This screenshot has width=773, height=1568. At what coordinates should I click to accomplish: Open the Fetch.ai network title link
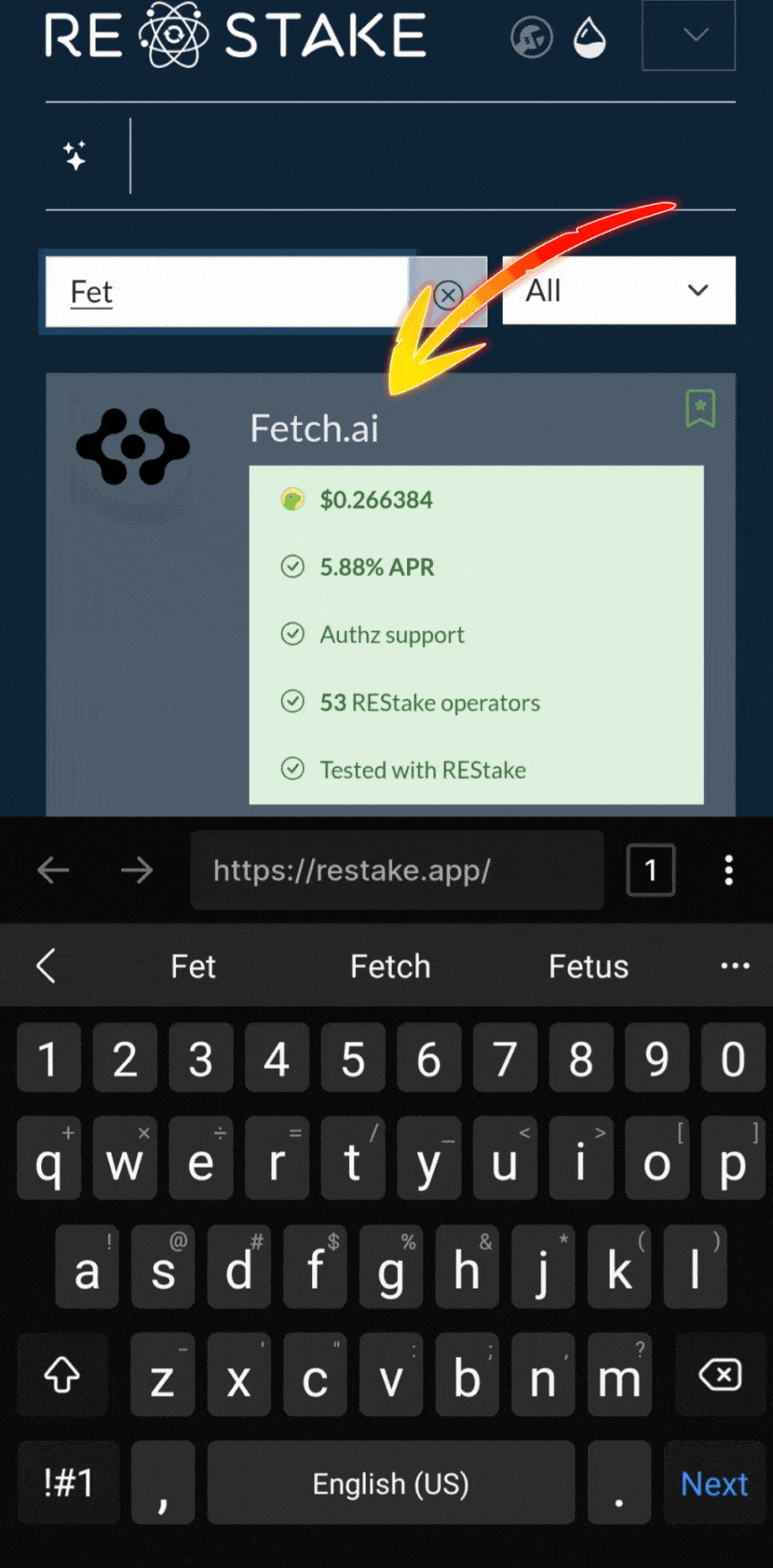pyautogui.click(x=314, y=429)
